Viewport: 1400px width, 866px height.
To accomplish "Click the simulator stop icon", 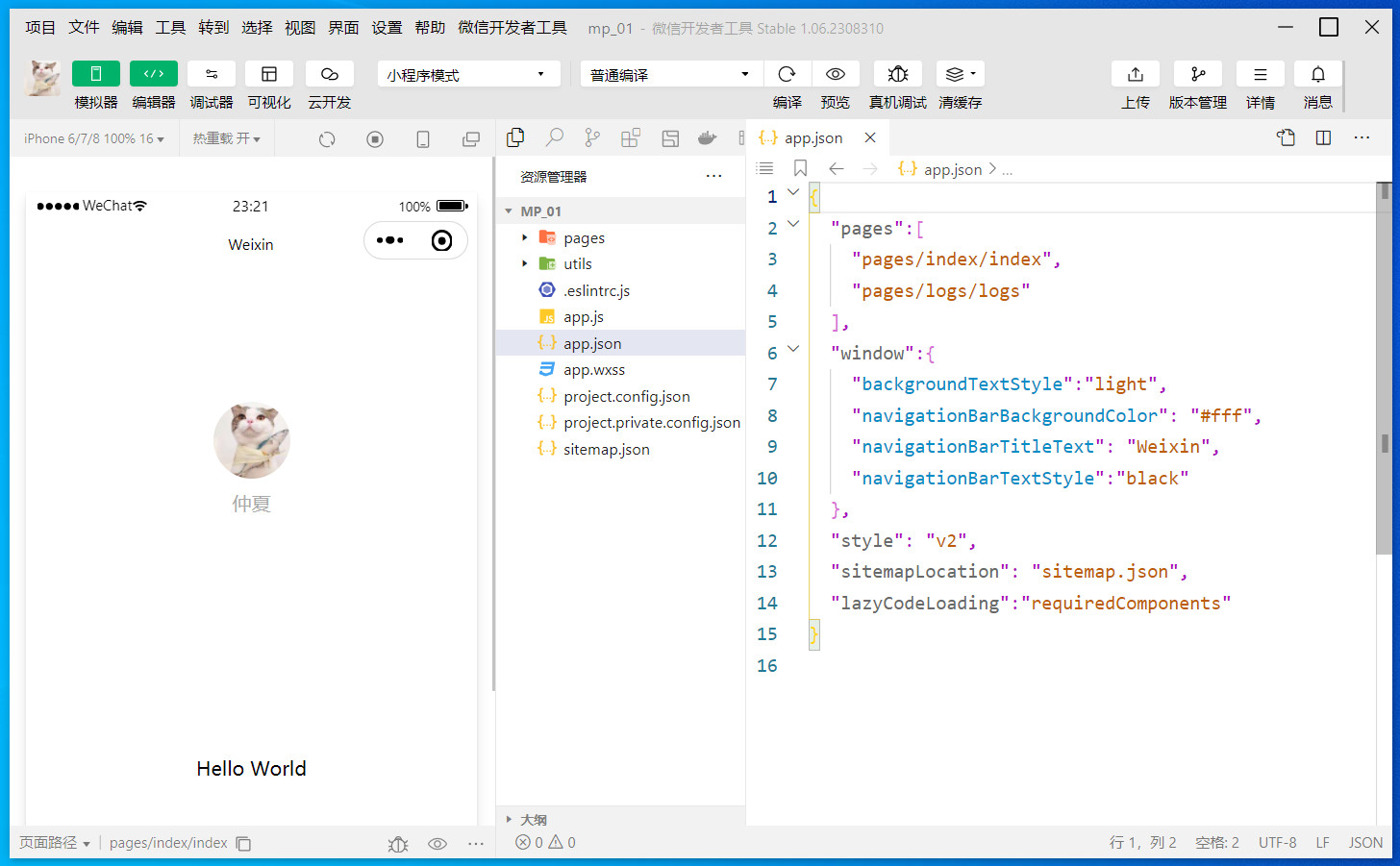I will 375,139.
